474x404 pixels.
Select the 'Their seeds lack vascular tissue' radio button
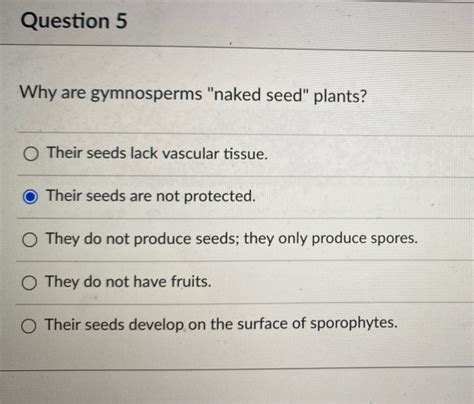coord(31,154)
